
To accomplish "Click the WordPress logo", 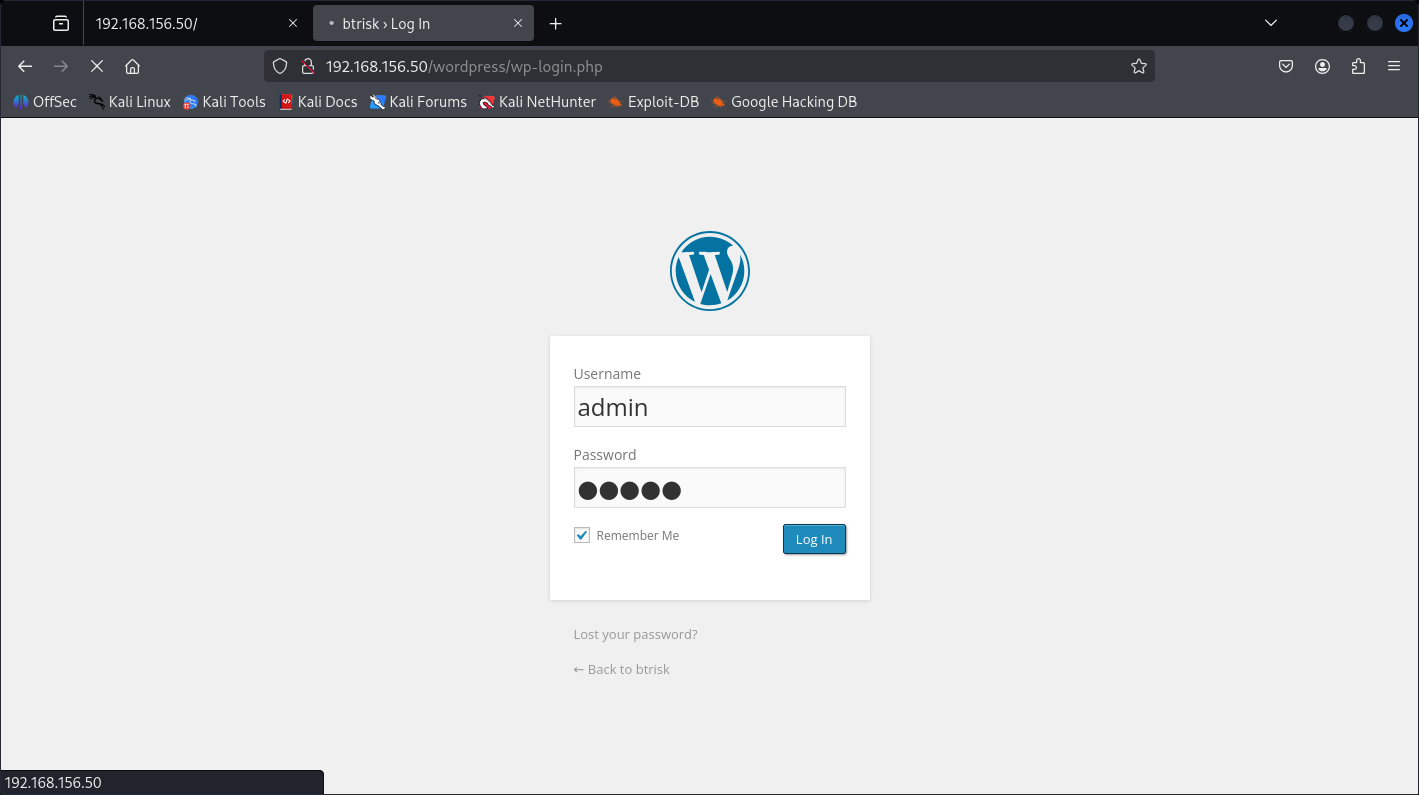I will [710, 271].
